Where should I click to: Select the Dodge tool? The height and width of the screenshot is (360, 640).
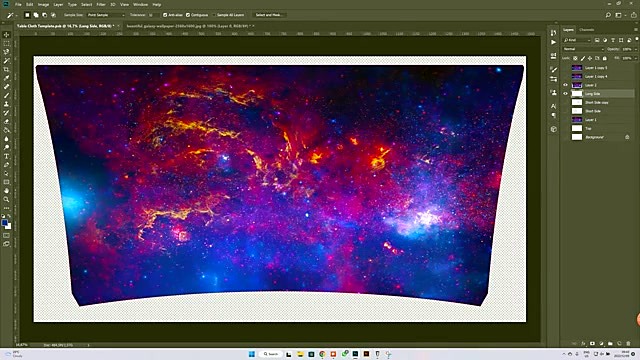pyautogui.click(x=6, y=147)
